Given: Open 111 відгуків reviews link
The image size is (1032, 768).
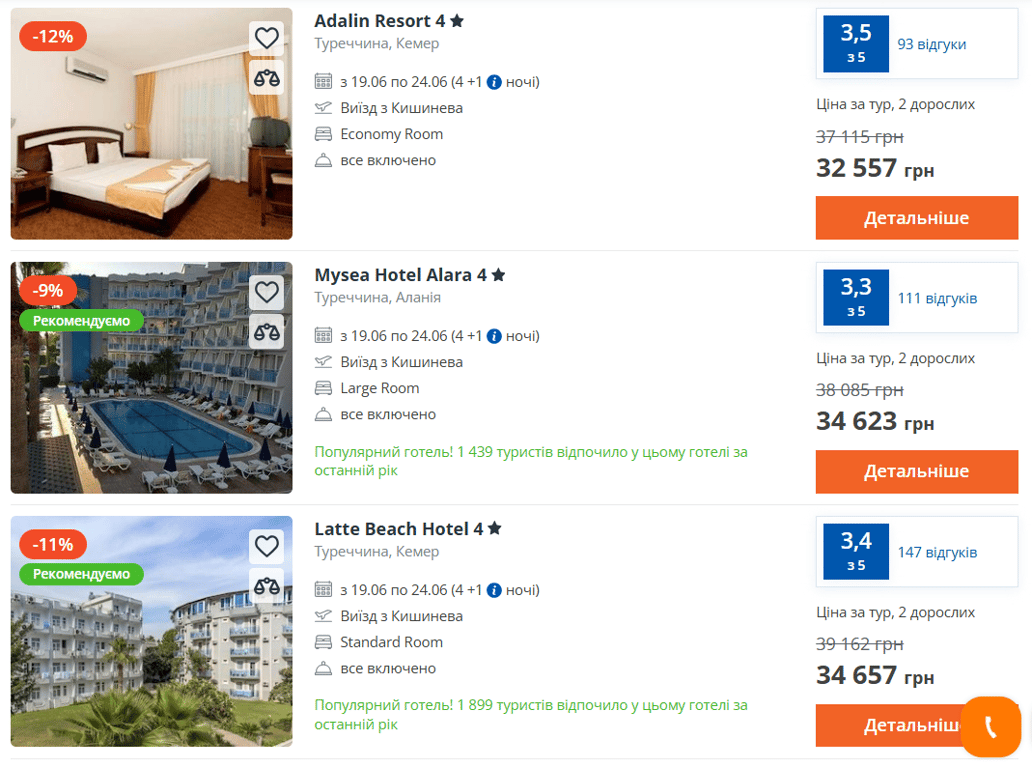Looking at the screenshot, I should tap(937, 298).
